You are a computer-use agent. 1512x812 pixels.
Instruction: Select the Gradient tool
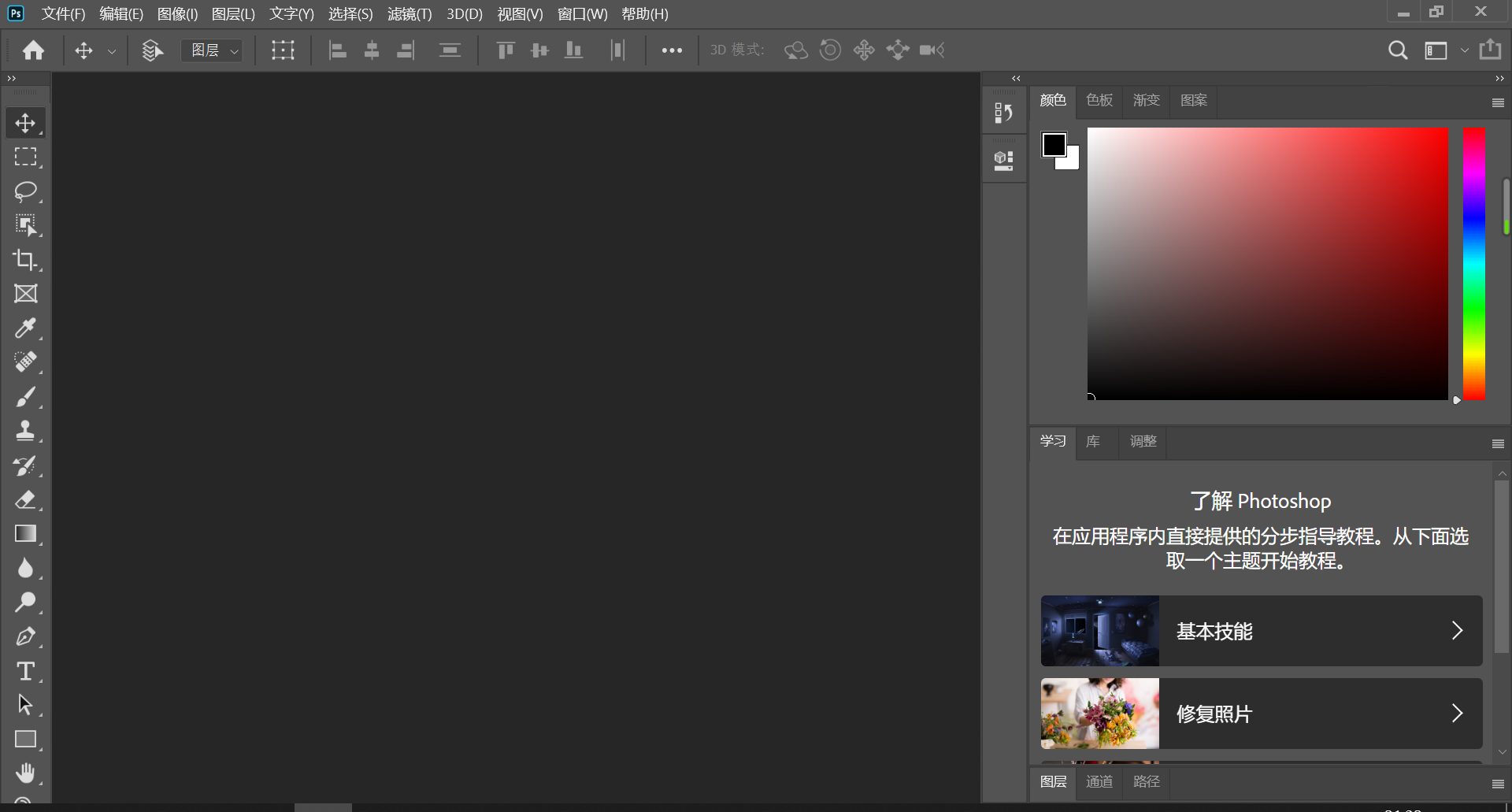(x=25, y=534)
